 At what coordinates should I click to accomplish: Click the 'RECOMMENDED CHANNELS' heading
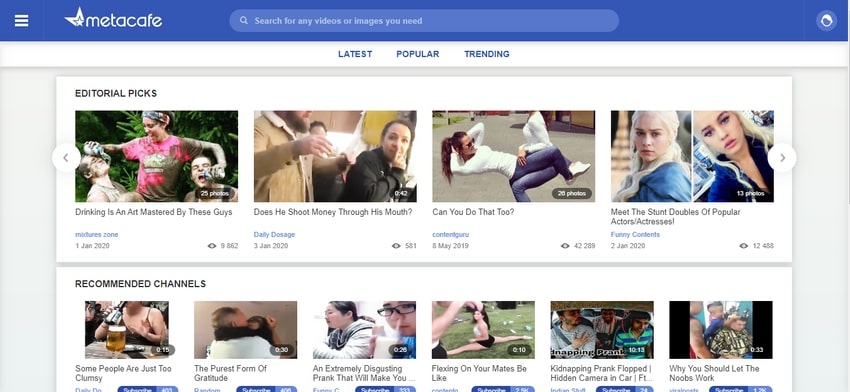(140, 284)
